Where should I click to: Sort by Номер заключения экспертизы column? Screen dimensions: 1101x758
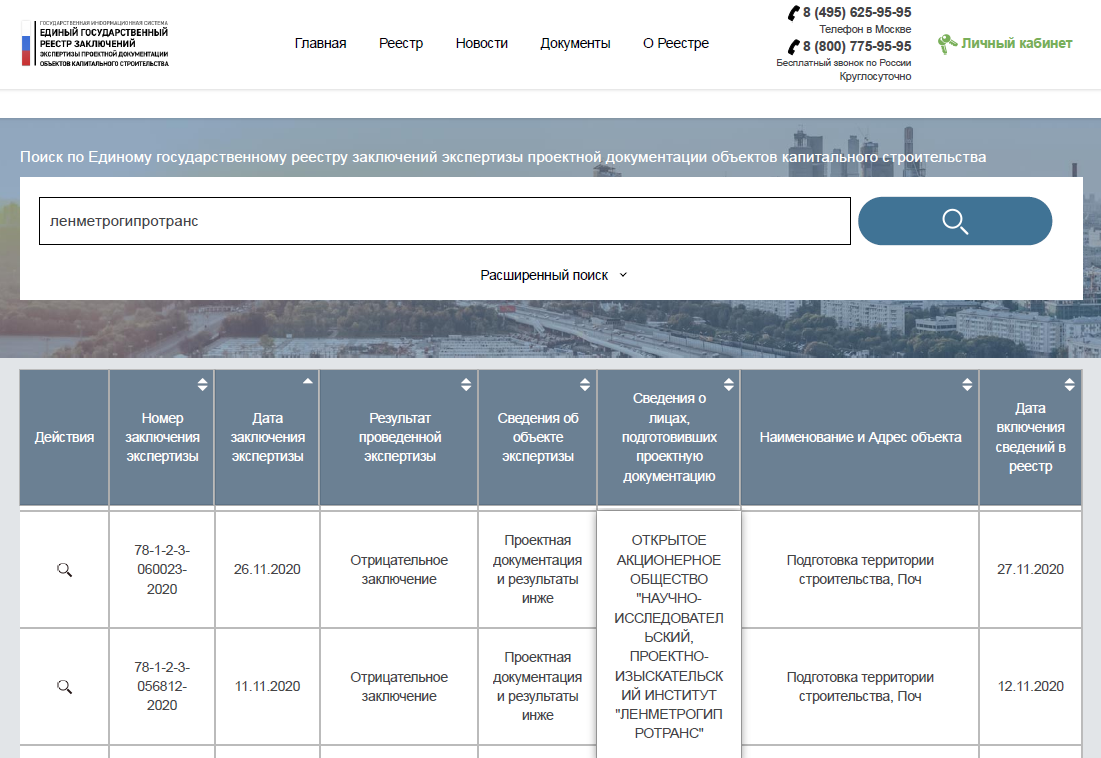202,384
